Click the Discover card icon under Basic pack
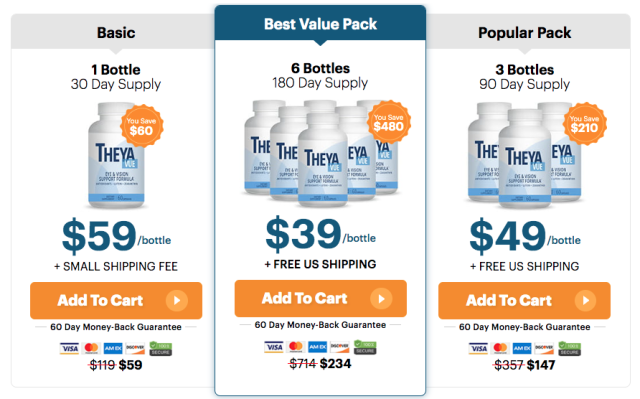The width and height of the screenshot is (640, 399). 135,348
